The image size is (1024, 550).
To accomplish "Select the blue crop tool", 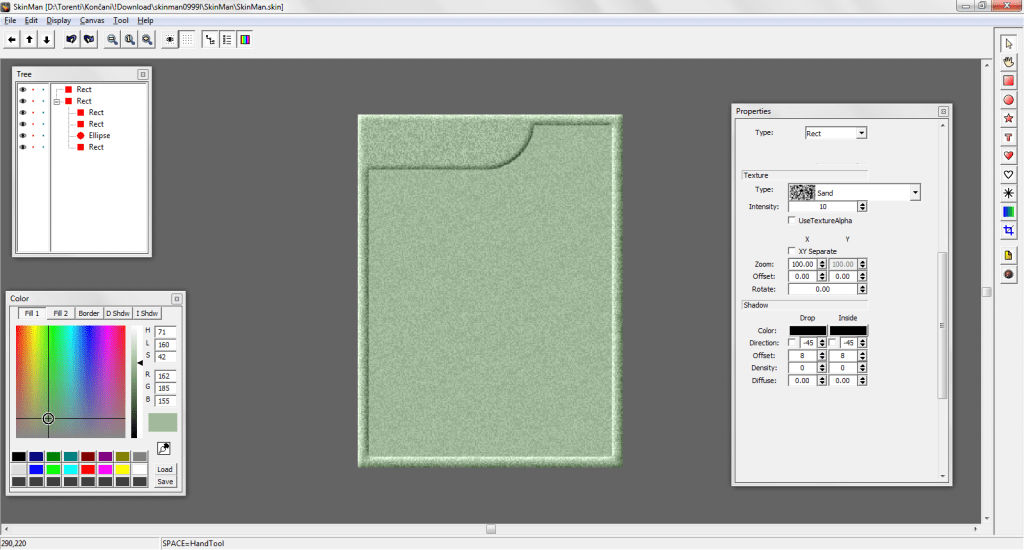I will [1009, 230].
